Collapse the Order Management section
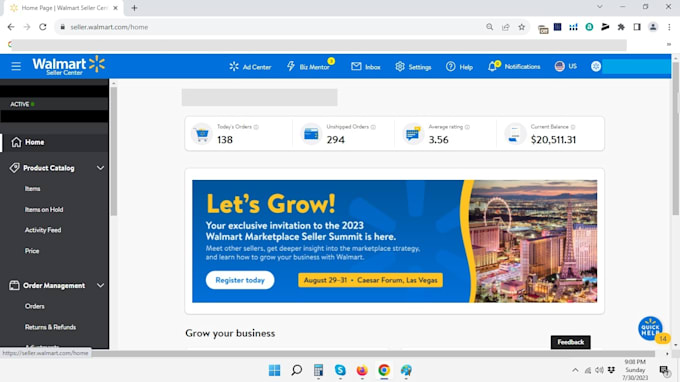 100,285
